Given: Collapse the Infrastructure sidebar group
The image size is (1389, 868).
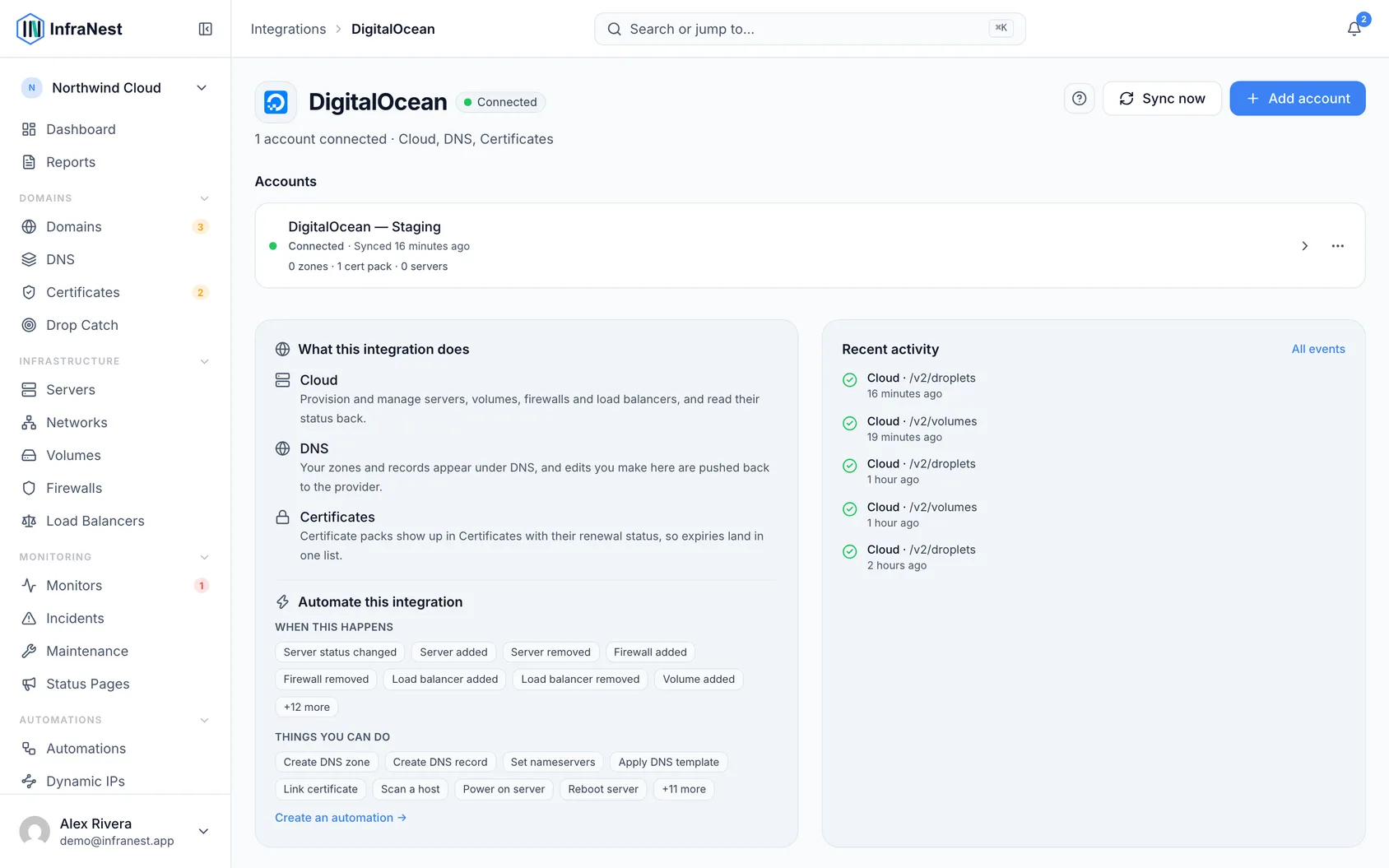Looking at the screenshot, I should coord(205,361).
